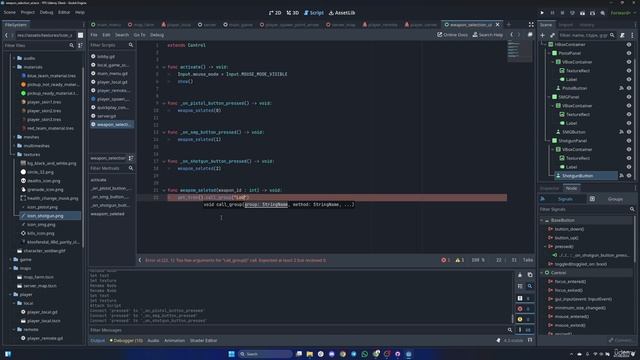Toggle visibility of the ShotgunButton node
Viewport: 640px width, 360px height.
pyautogui.click(x=629, y=176)
